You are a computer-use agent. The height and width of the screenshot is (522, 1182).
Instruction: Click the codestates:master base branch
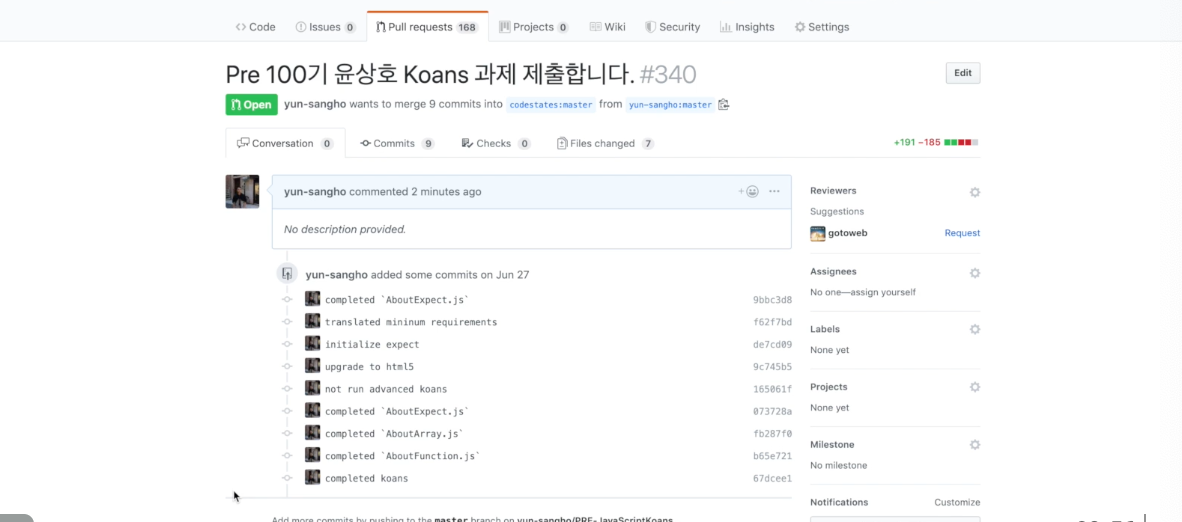(x=551, y=105)
